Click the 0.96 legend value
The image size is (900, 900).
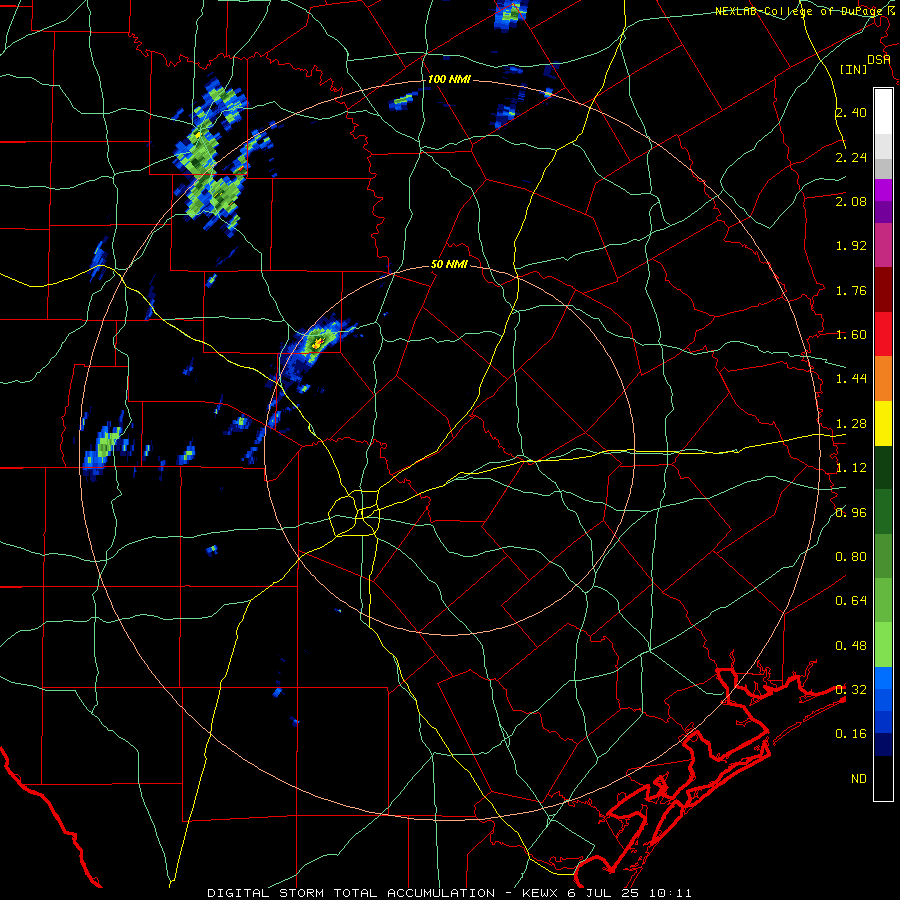pos(851,513)
